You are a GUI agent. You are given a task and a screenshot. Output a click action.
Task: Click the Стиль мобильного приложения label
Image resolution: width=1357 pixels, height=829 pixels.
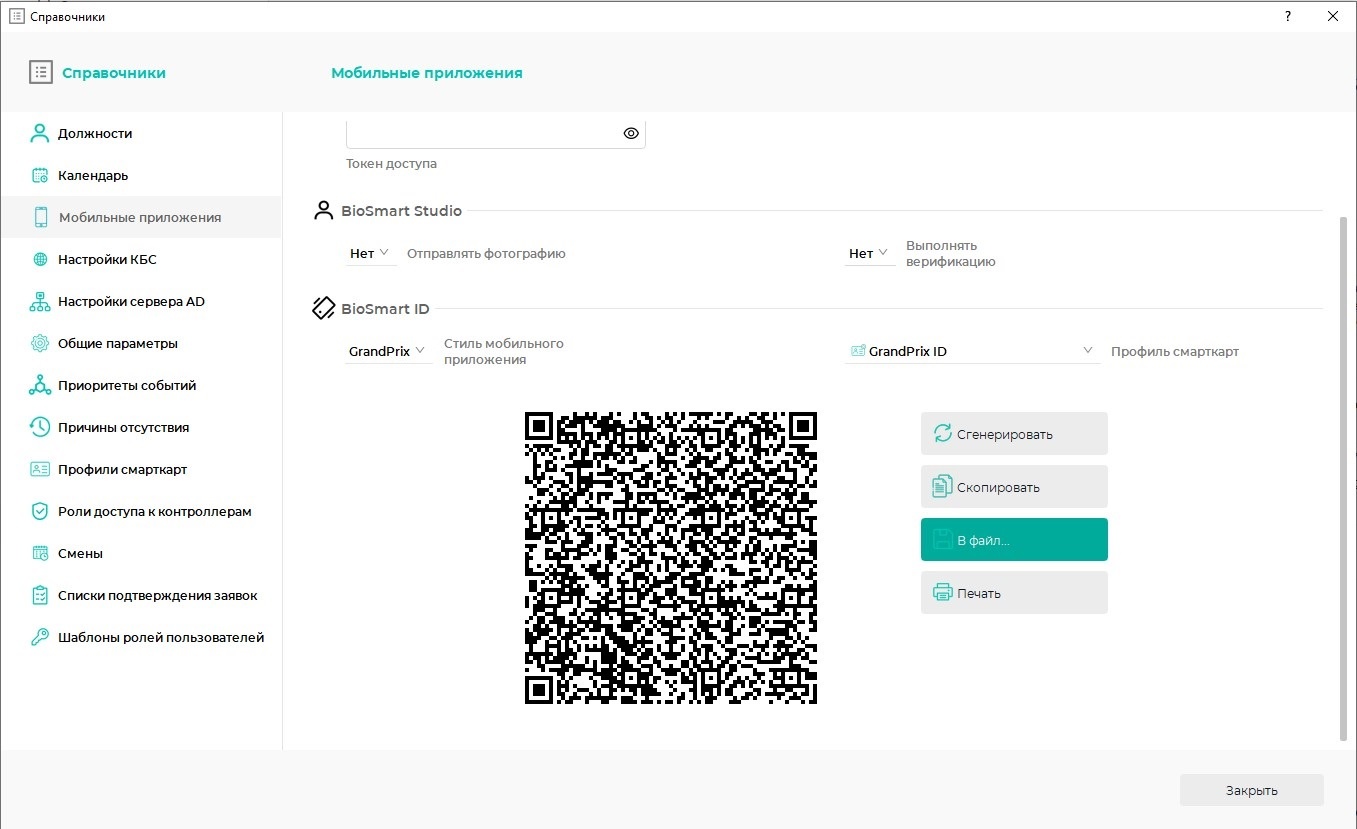click(x=504, y=351)
